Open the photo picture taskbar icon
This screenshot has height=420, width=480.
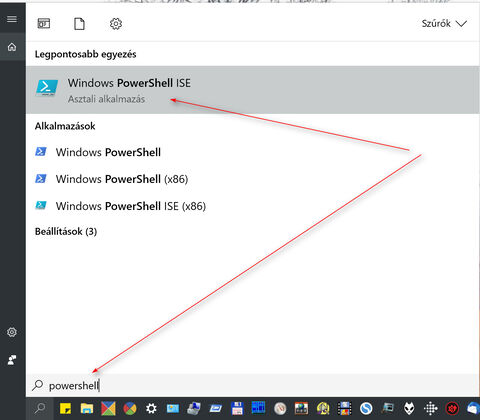tap(173, 408)
